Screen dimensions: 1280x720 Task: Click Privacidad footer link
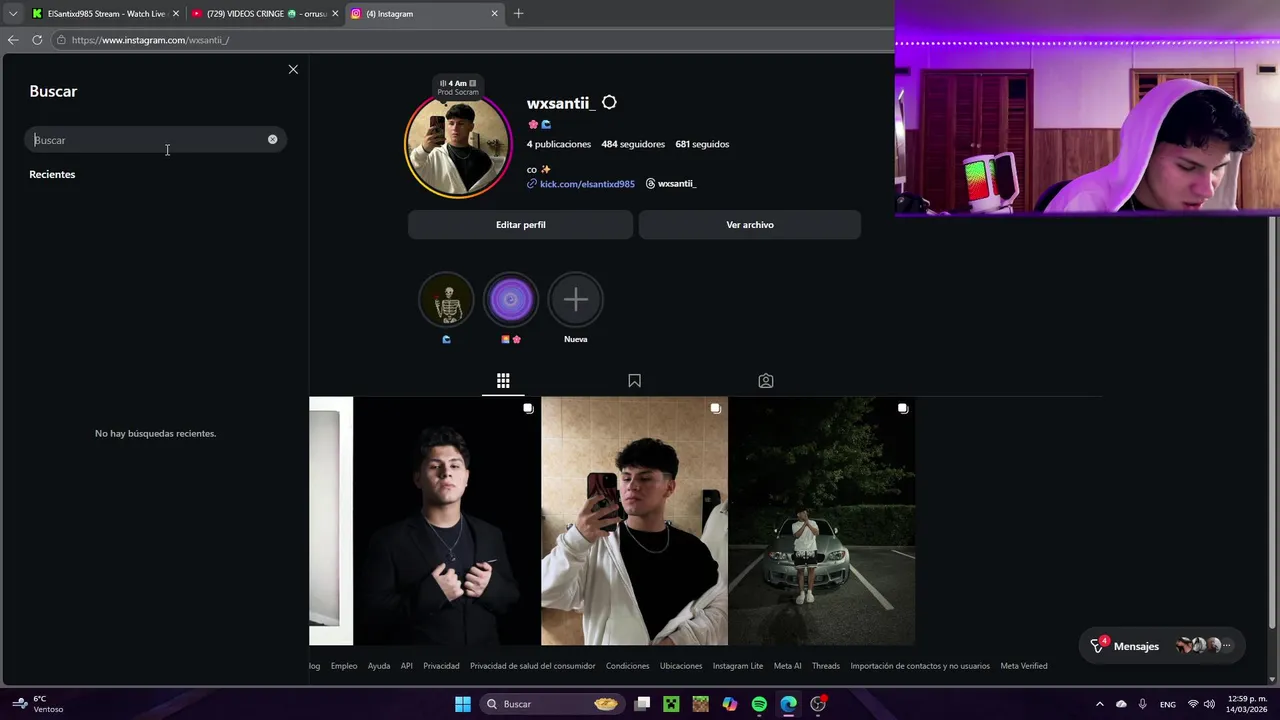coord(441,666)
